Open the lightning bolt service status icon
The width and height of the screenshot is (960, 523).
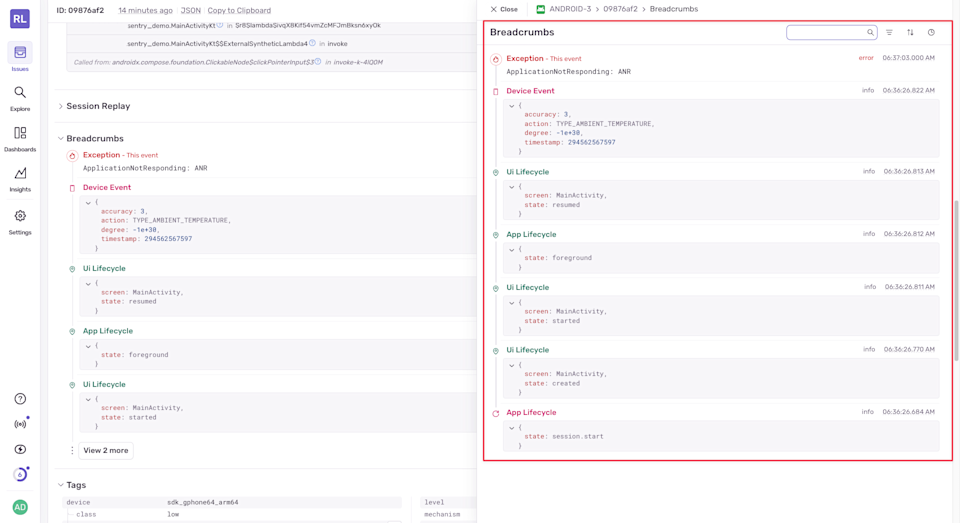click(x=20, y=449)
